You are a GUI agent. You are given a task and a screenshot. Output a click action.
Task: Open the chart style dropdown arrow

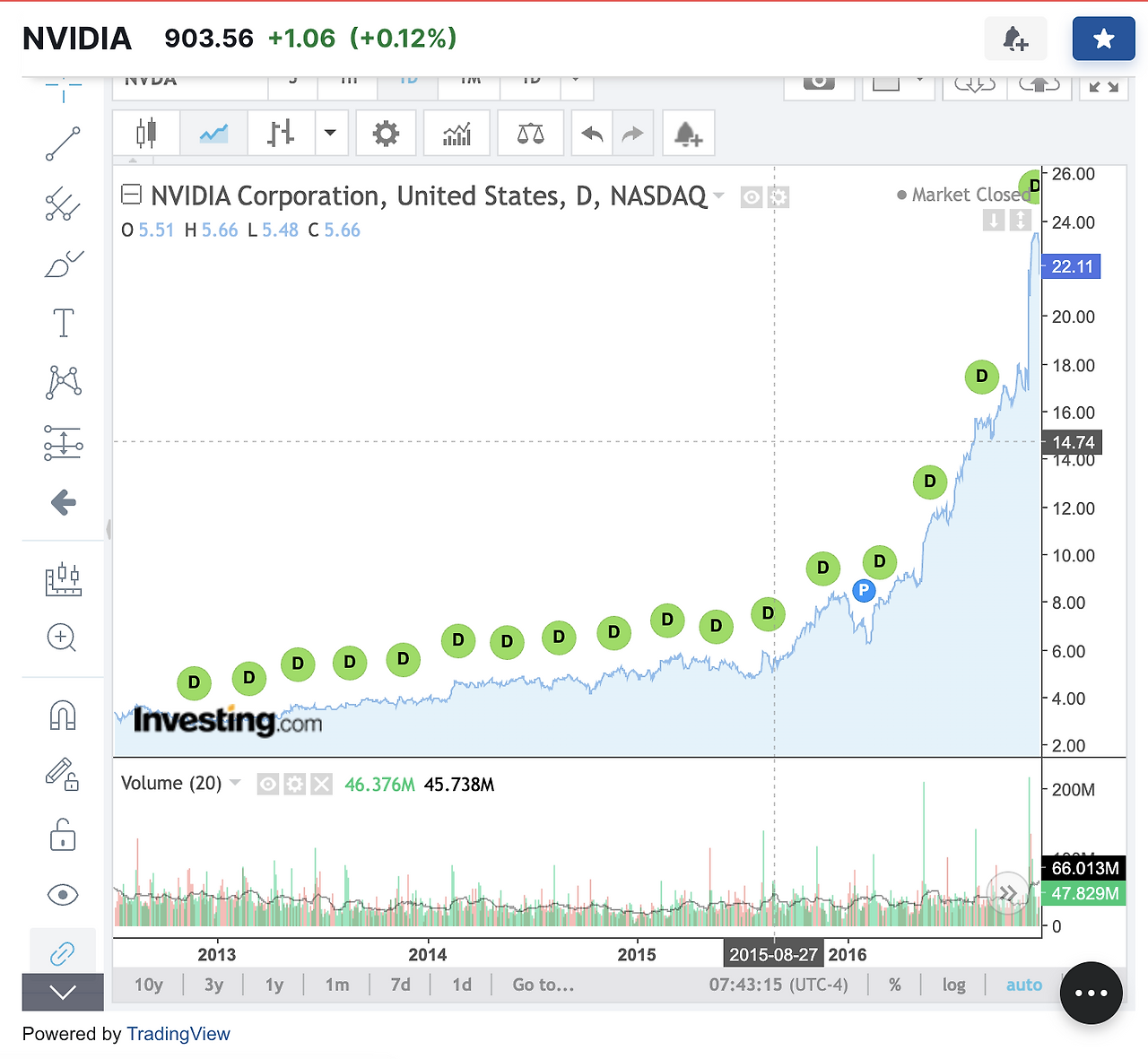click(x=331, y=134)
